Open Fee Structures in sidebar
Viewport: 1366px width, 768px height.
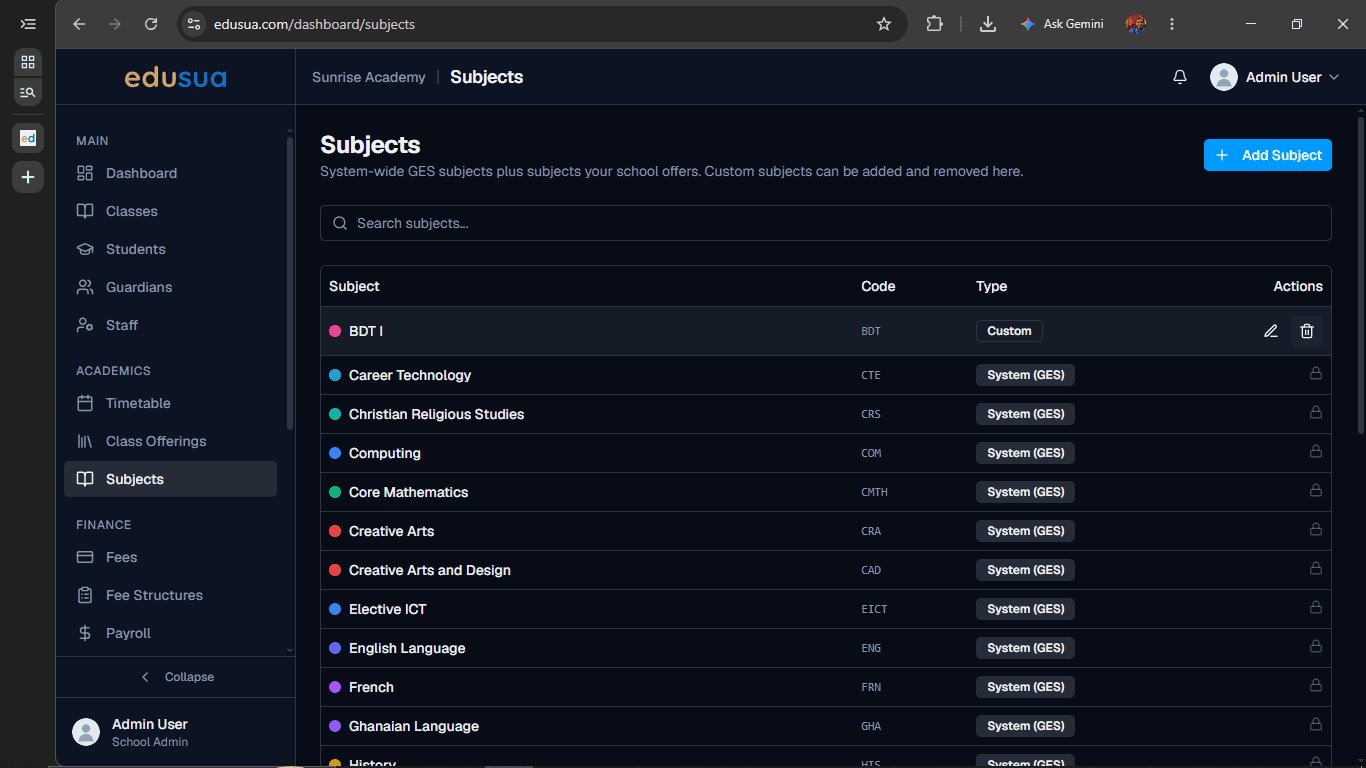(x=170, y=595)
